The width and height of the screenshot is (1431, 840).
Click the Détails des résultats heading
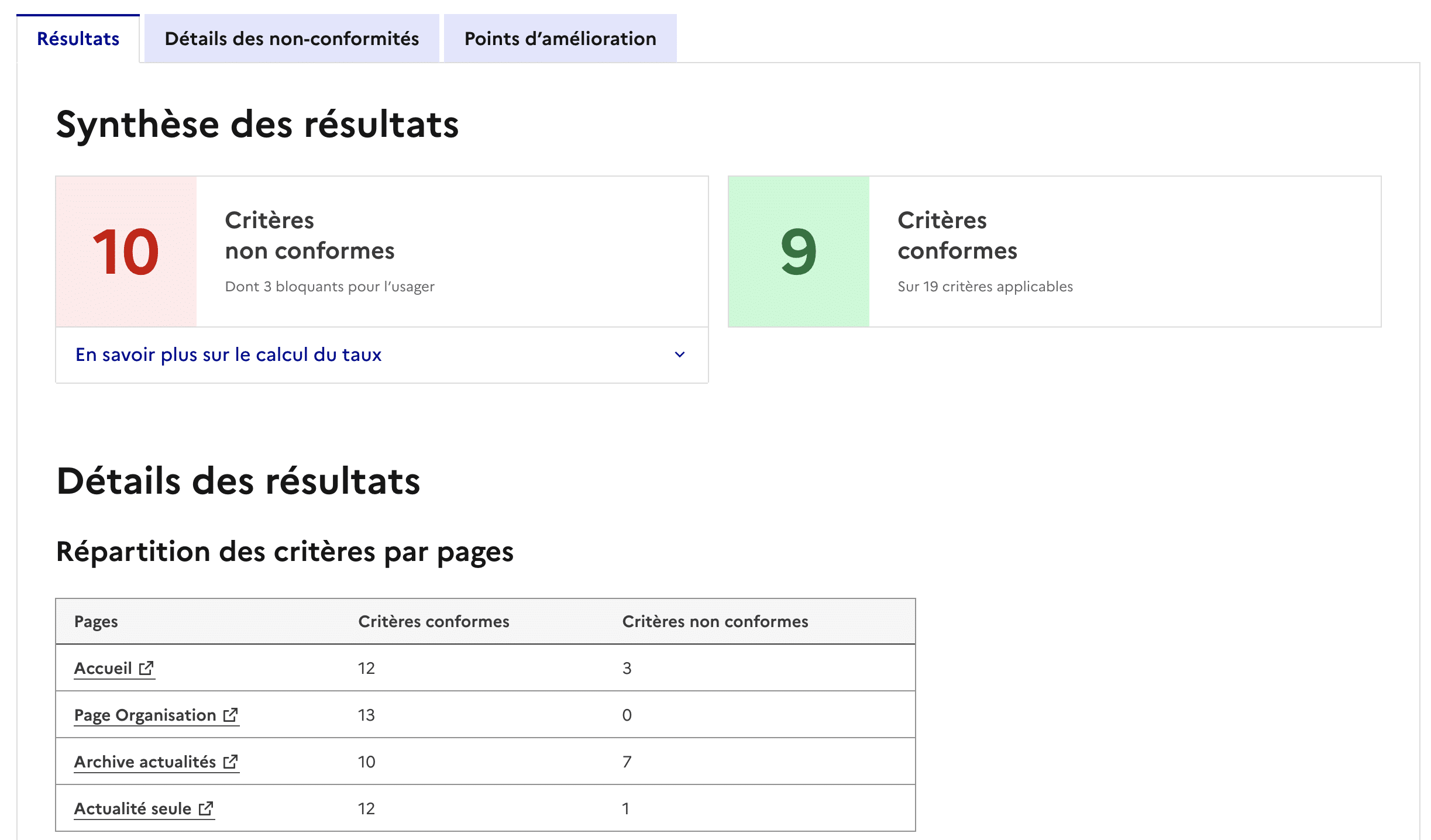[238, 481]
